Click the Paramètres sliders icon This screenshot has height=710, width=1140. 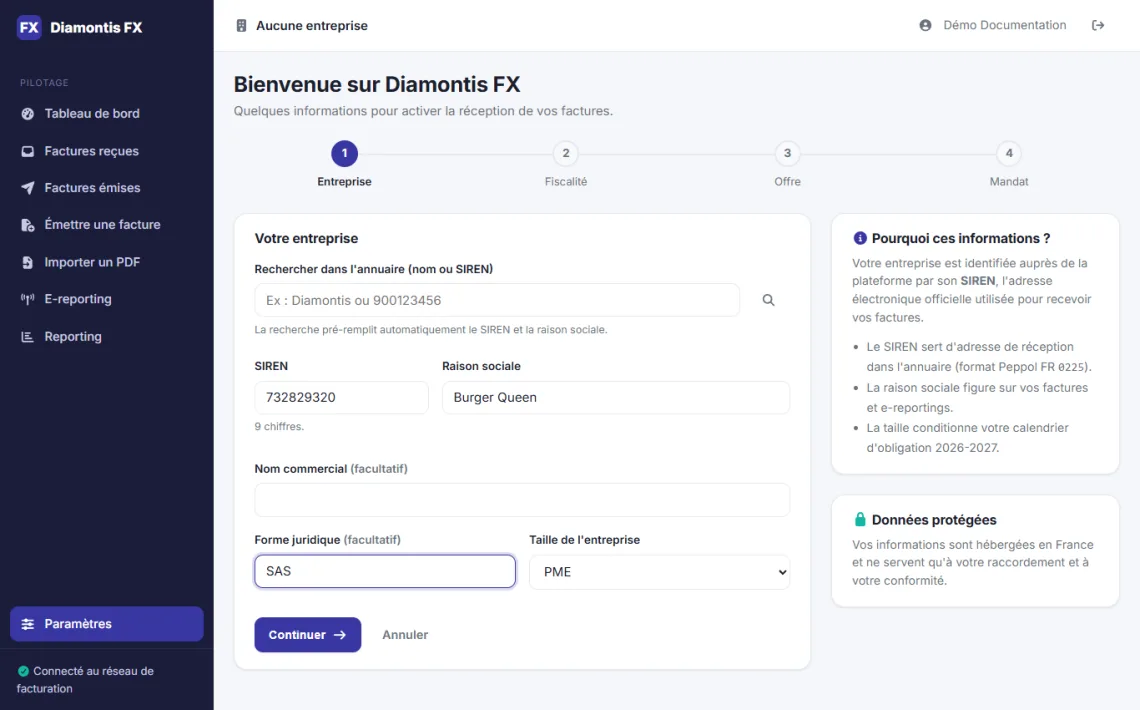pos(28,624)
